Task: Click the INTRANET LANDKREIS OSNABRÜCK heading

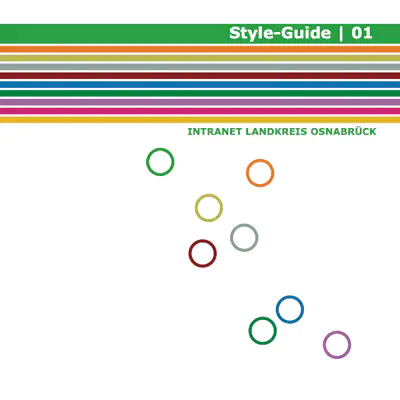Action: (282, 132)
